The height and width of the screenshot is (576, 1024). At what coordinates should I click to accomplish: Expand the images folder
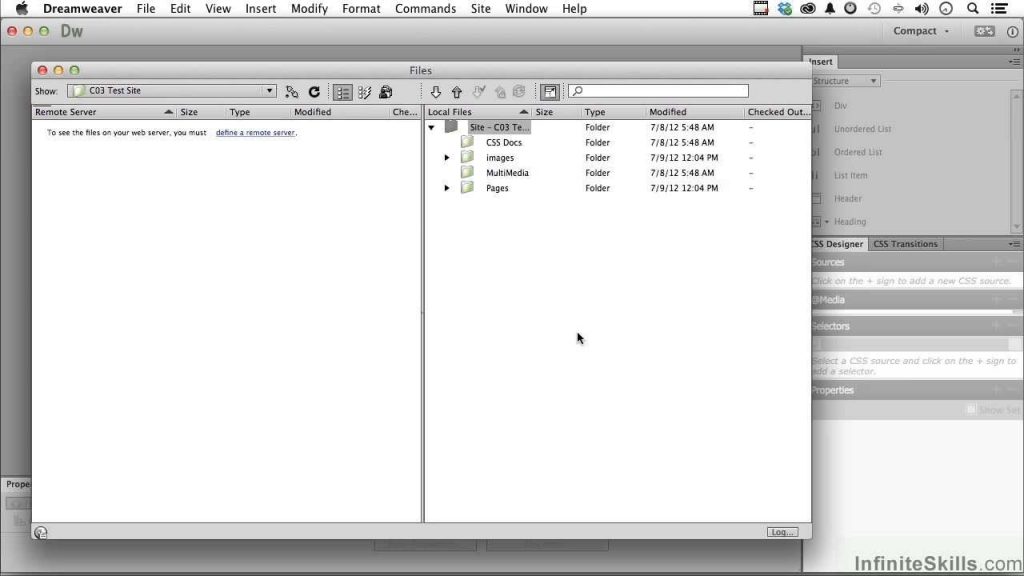click(x=447, y=158)
